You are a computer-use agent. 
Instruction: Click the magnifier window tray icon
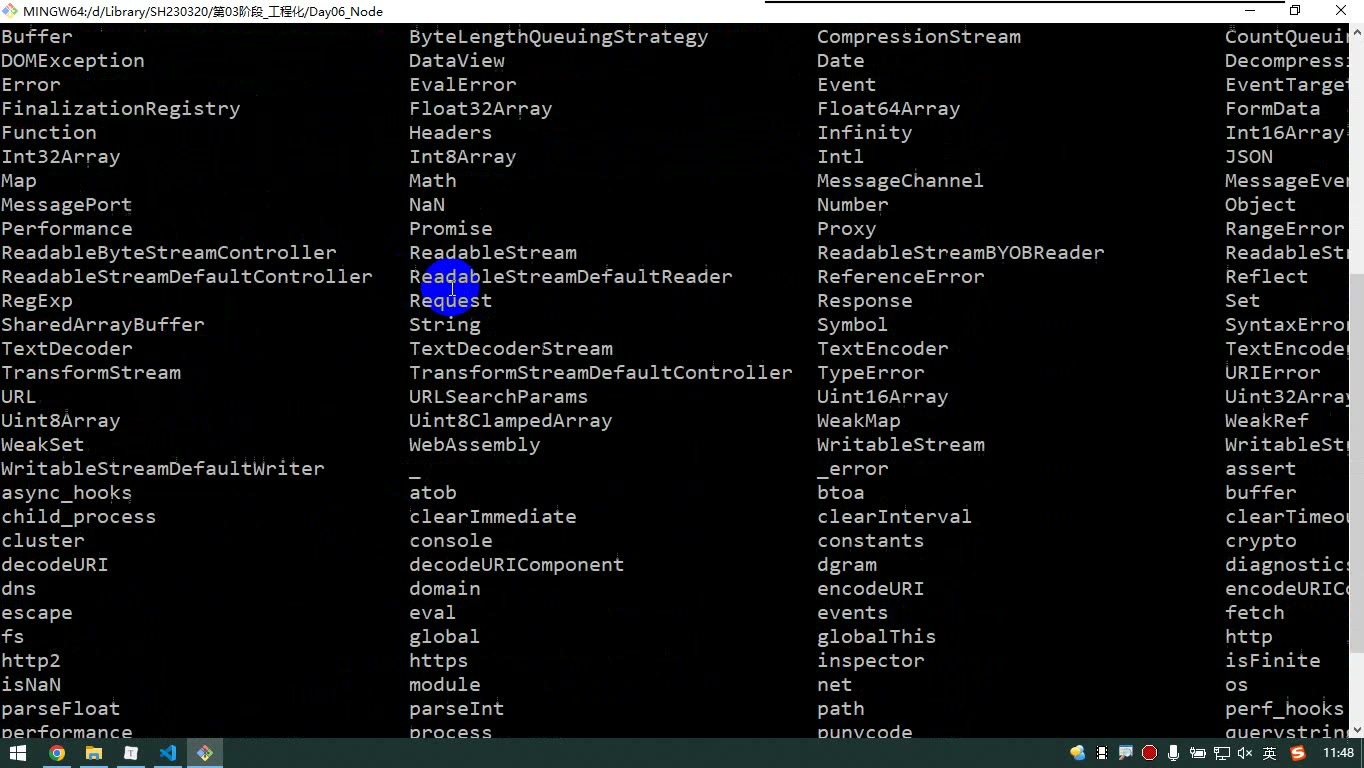click(1126, 753)
